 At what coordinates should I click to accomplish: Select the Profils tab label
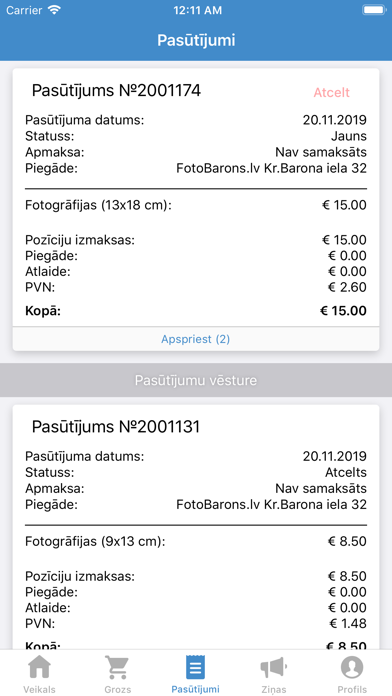click(x=352, y=689)
